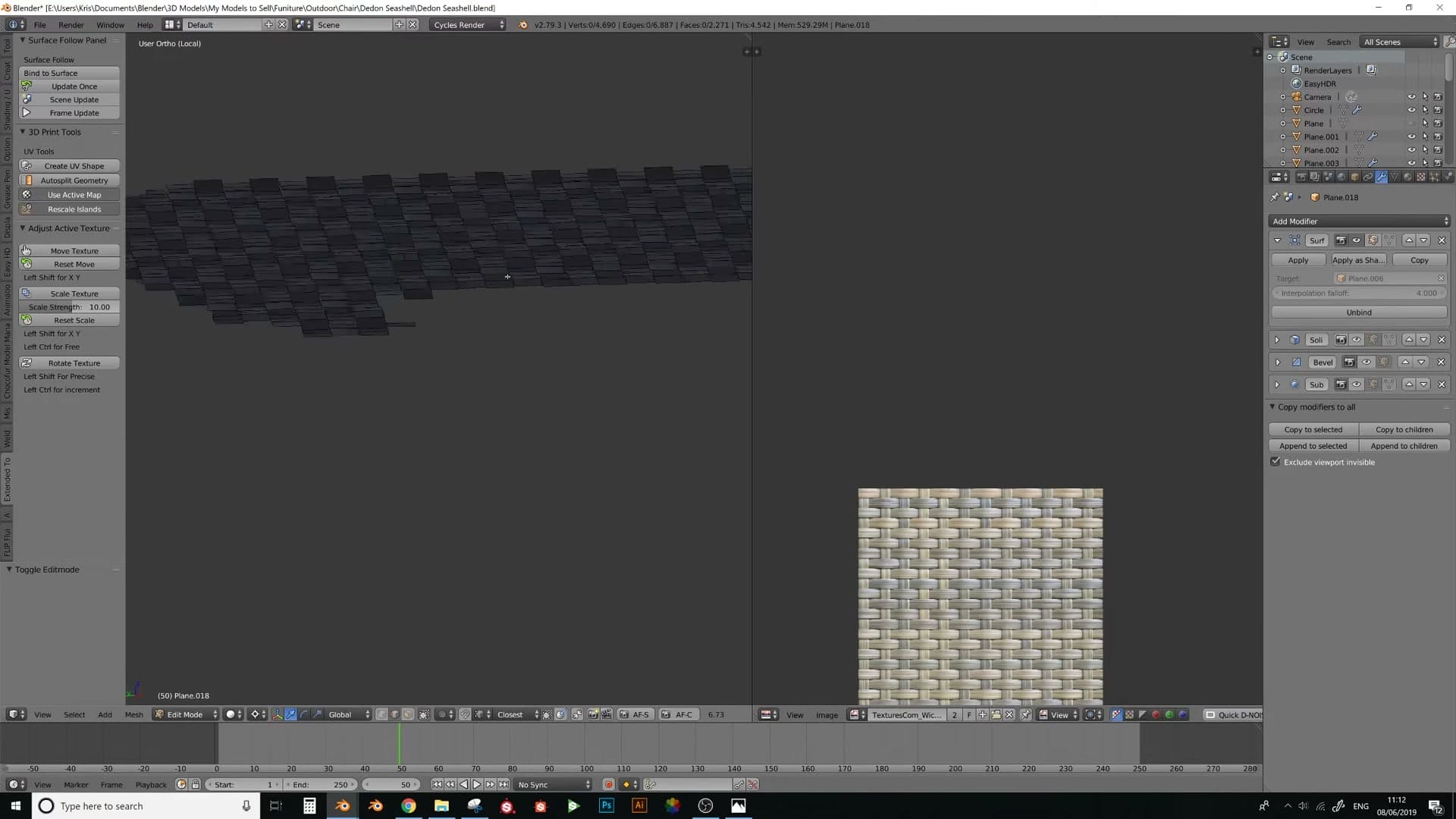Image resolution: width=1456 pixels, height=819 pixels.
Task: Click the rotate manipulator arc icon
Action: click(x=304, y=714)
